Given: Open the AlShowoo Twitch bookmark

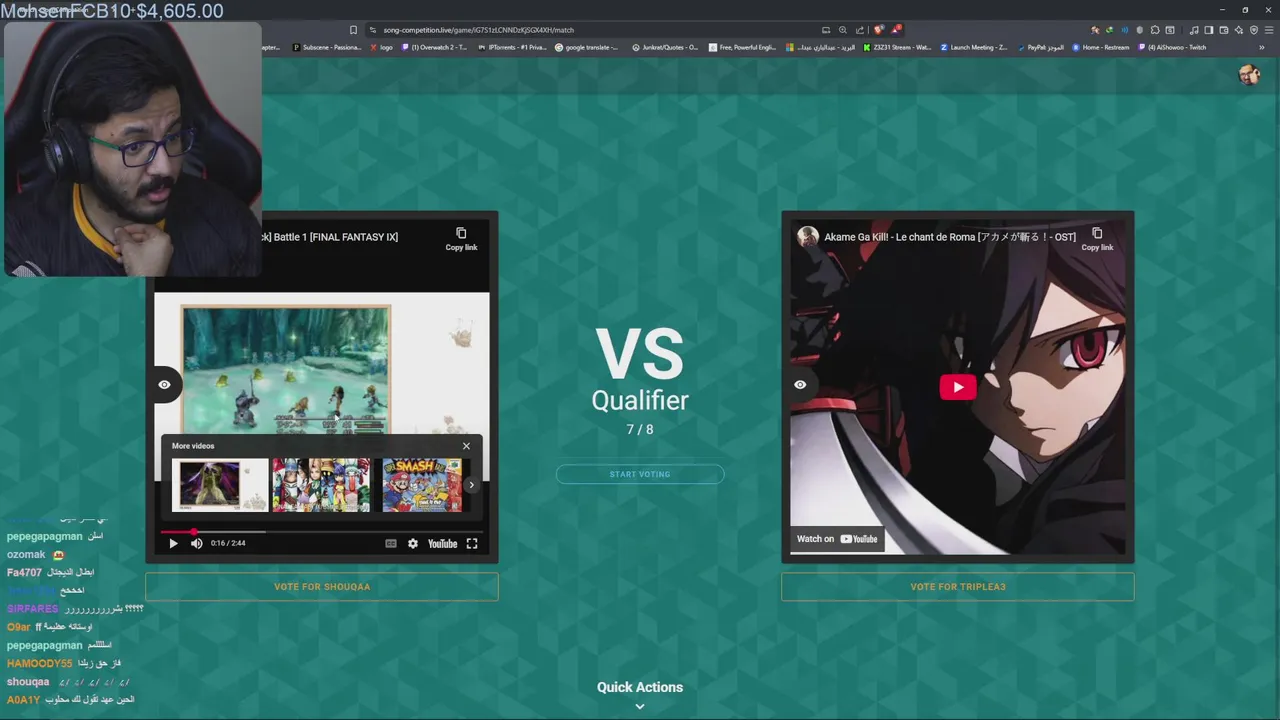Looking at the screenshot, I should [1172, 47].
